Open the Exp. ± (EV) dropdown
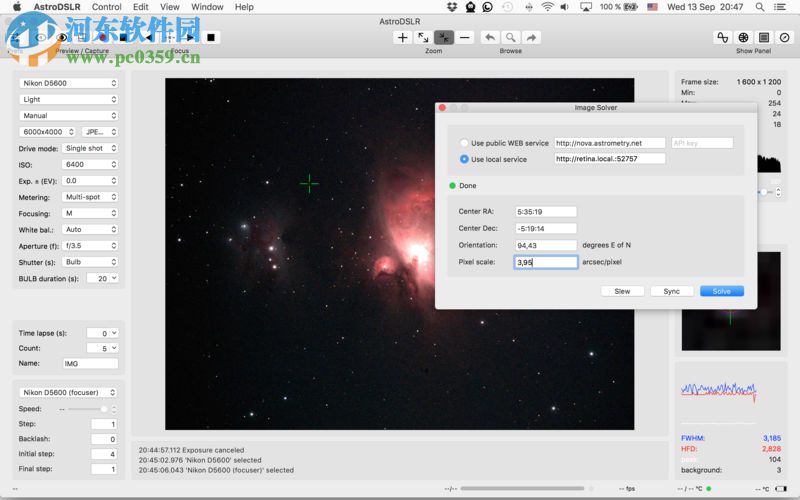This screenshot has width=800, height=500. pos(90,181)
